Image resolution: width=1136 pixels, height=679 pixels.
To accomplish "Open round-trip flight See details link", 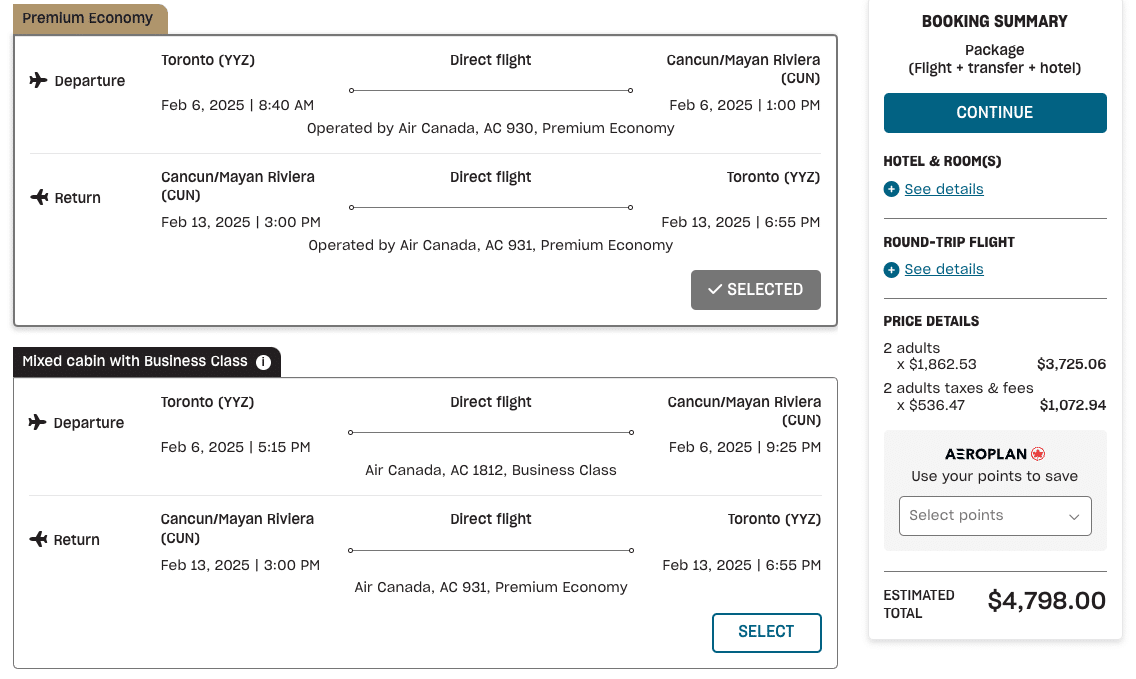I will pyautogui.click(x=944, y=270).
